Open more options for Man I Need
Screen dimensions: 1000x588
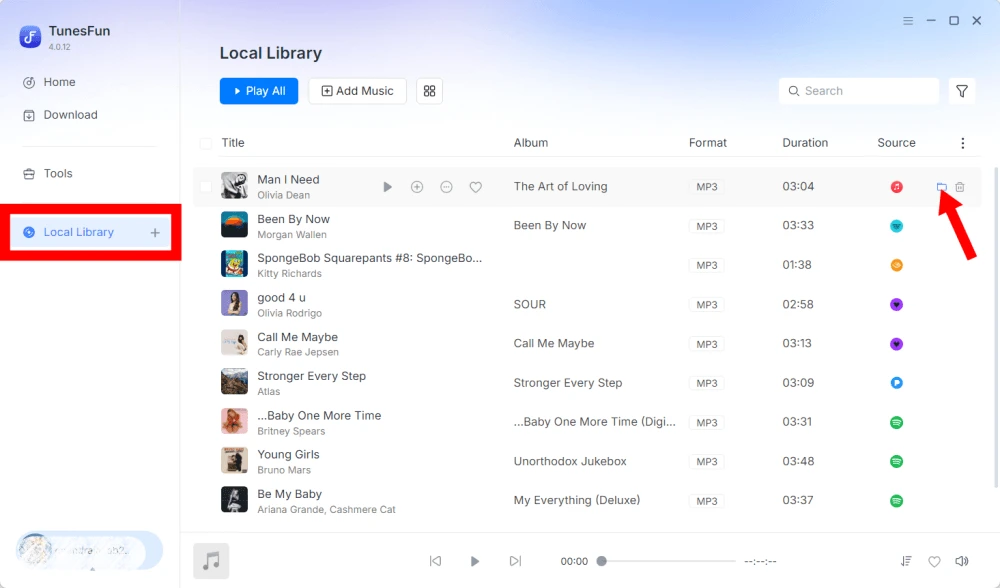(x=446, y=187)
